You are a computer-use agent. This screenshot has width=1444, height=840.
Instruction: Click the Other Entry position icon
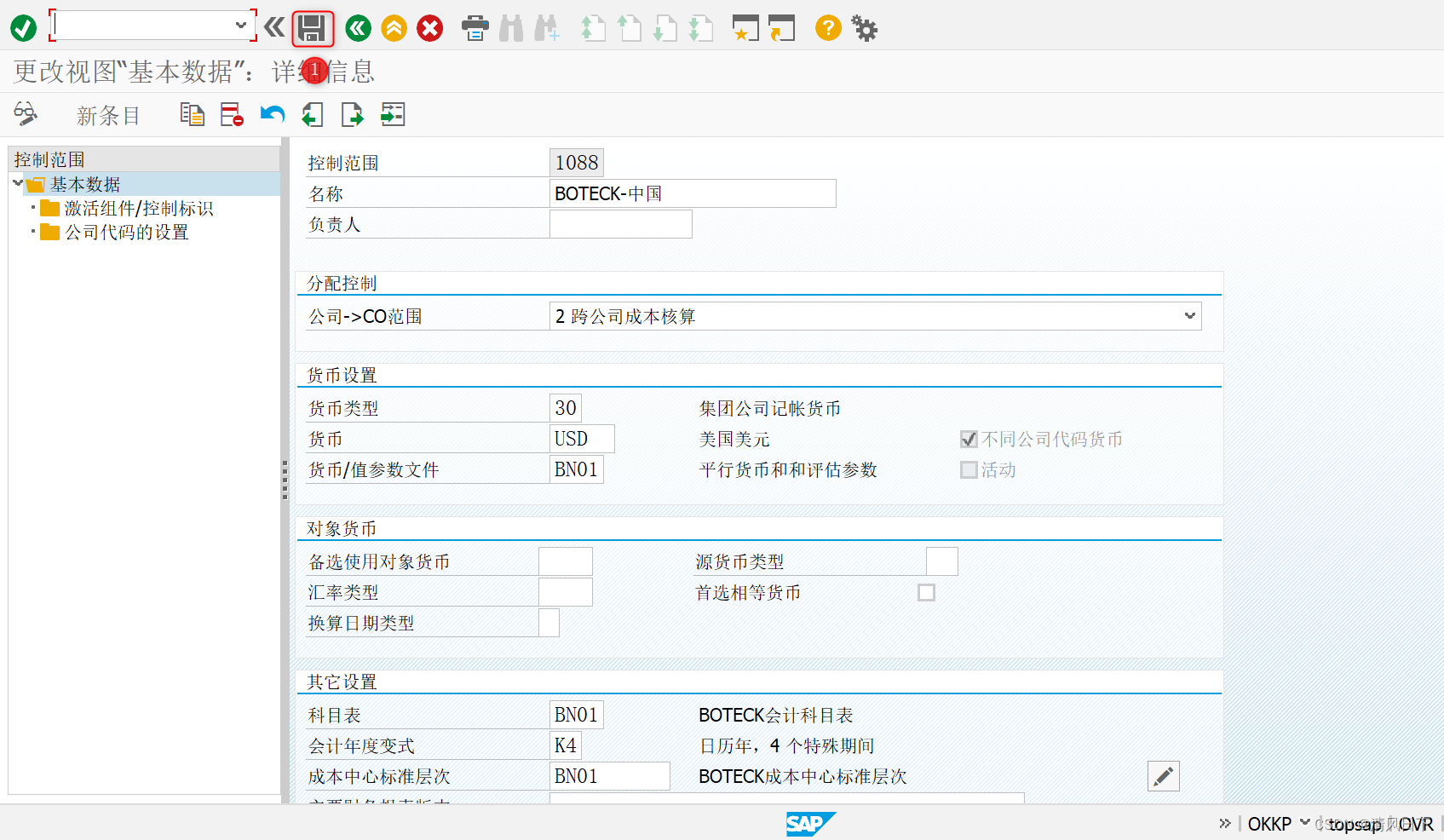tap(392, 114)
